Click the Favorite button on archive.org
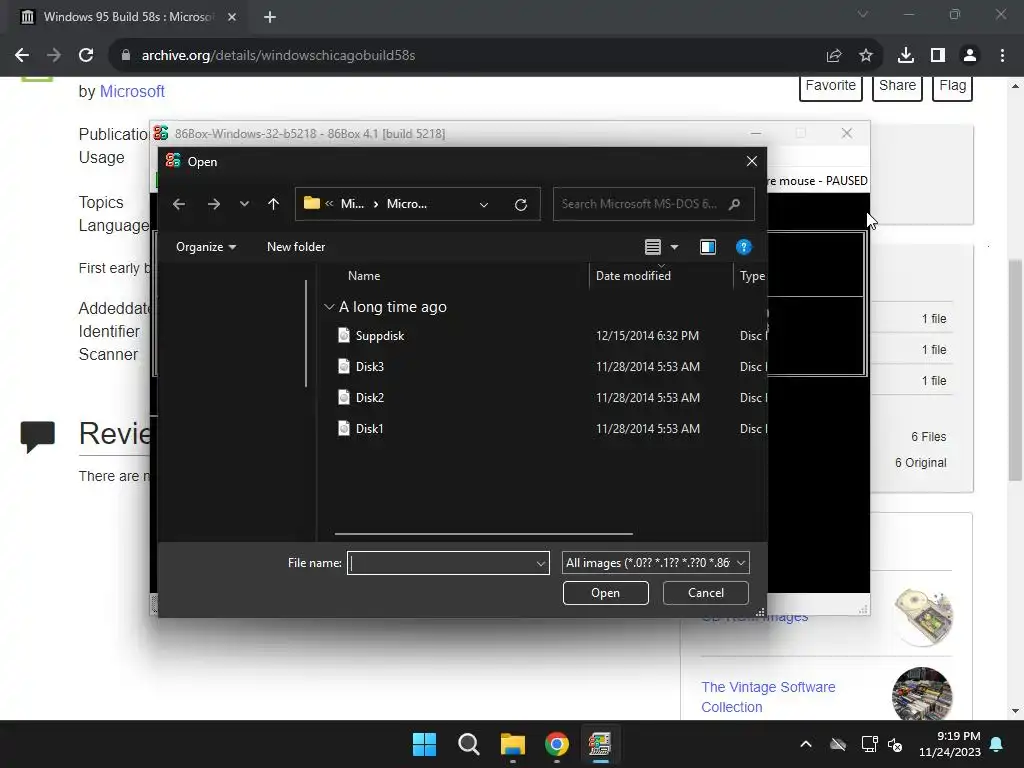1024x768 pixels. [831, 86]
